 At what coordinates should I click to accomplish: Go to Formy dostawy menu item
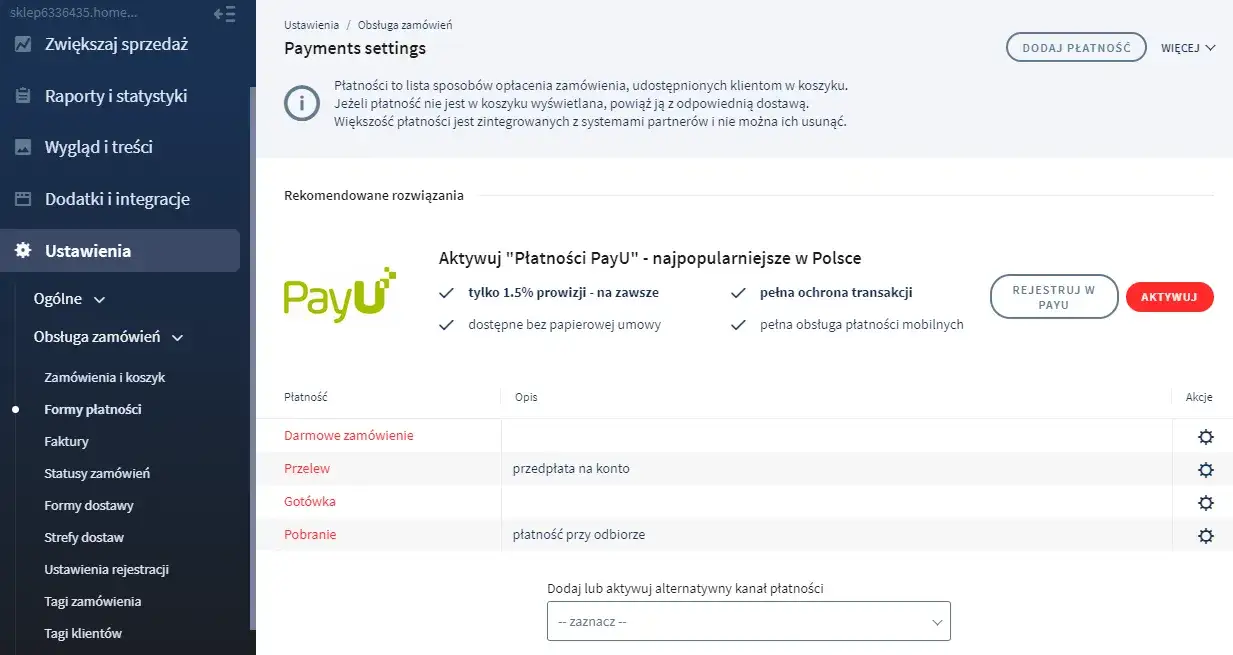89,506
